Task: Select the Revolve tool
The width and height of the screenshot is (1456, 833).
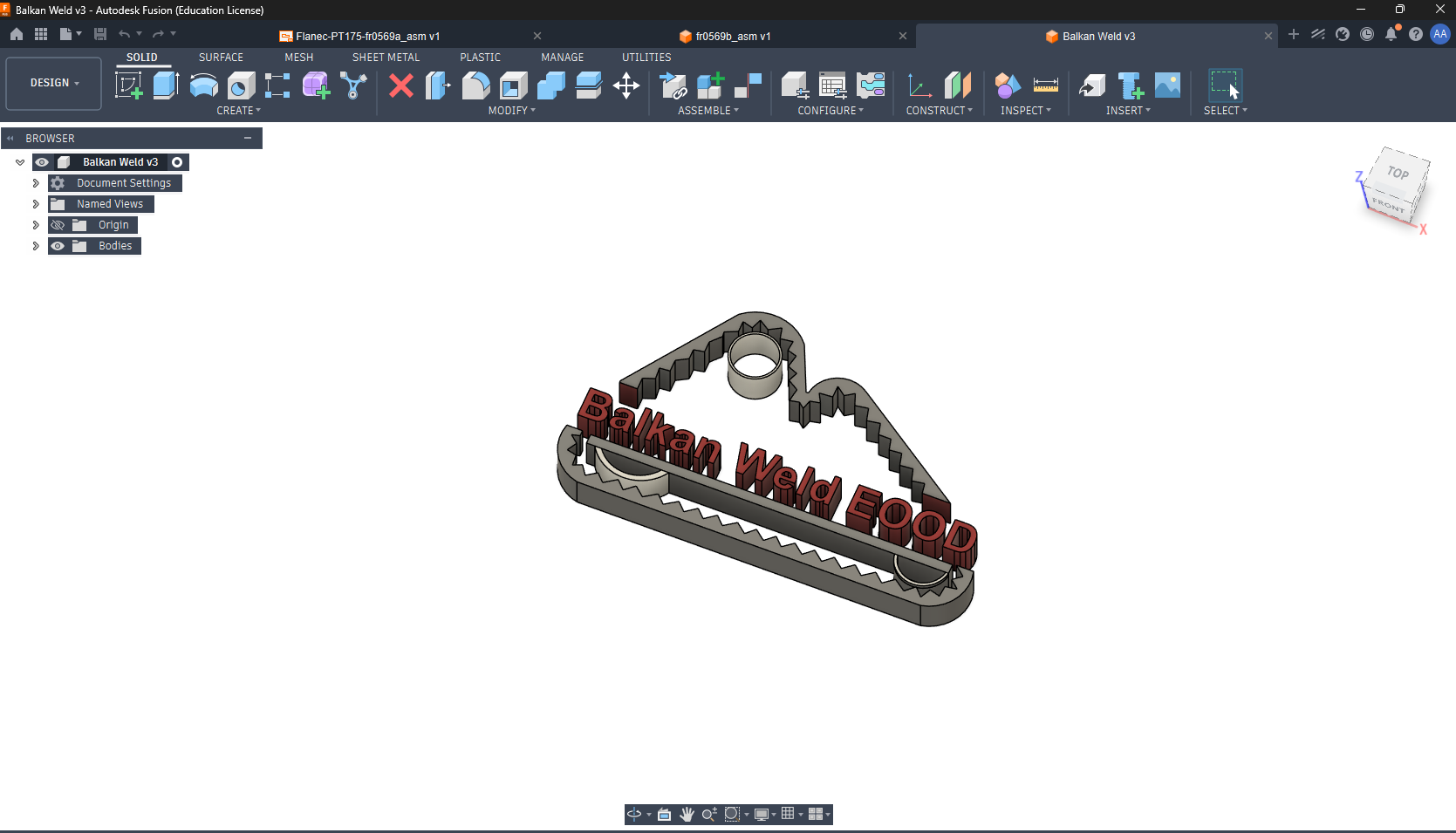Action: point(203,85)
